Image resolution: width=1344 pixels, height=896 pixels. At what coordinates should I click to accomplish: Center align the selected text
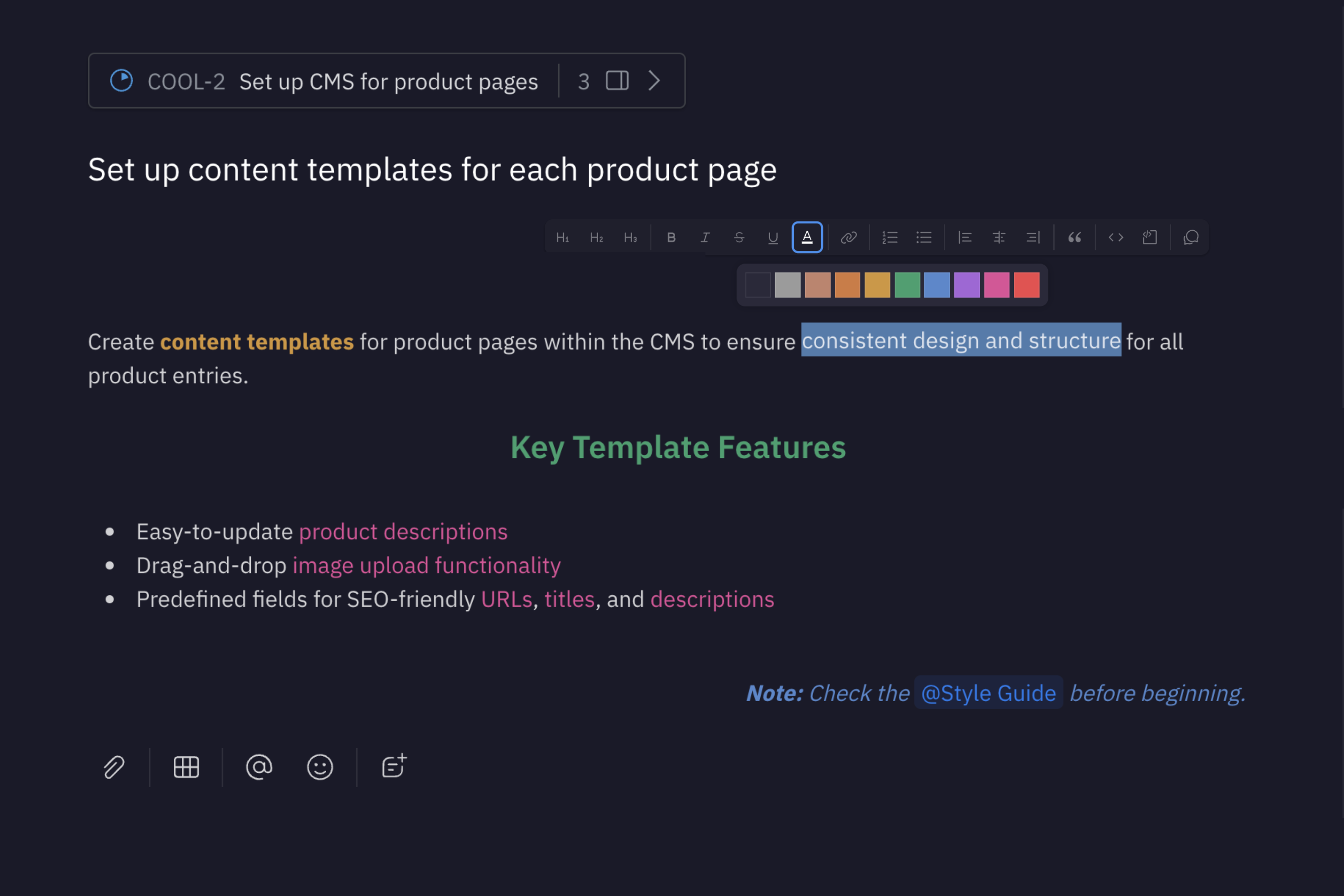(x=999, y=237)
